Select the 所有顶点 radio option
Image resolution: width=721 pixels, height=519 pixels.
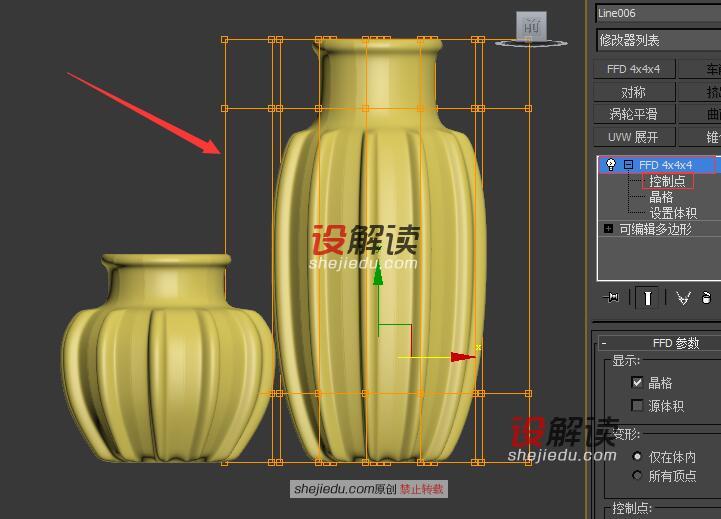pyautogui.click(x=637, y=475)
